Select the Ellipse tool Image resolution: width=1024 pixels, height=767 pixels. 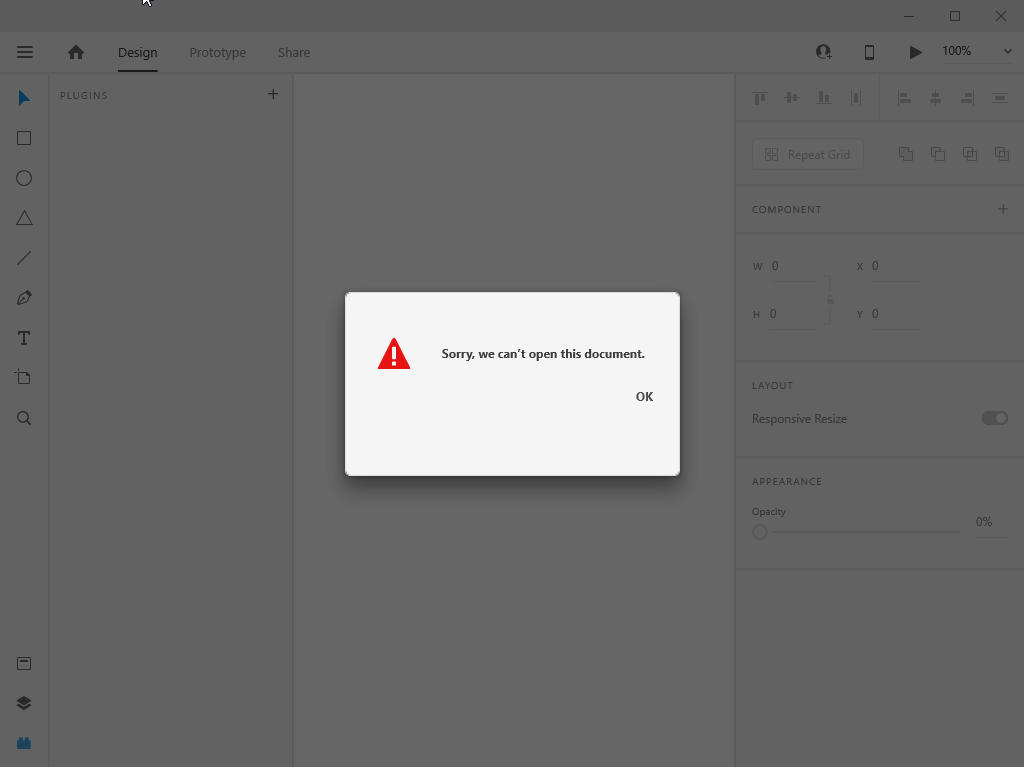click(x=23, y=177)
